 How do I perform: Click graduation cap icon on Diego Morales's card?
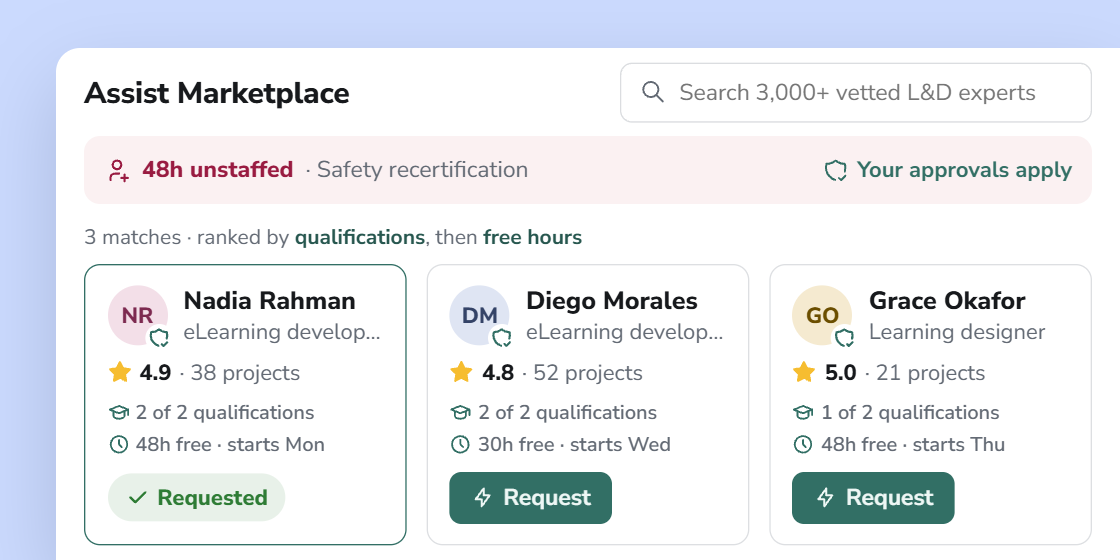[x=461, y=413]
